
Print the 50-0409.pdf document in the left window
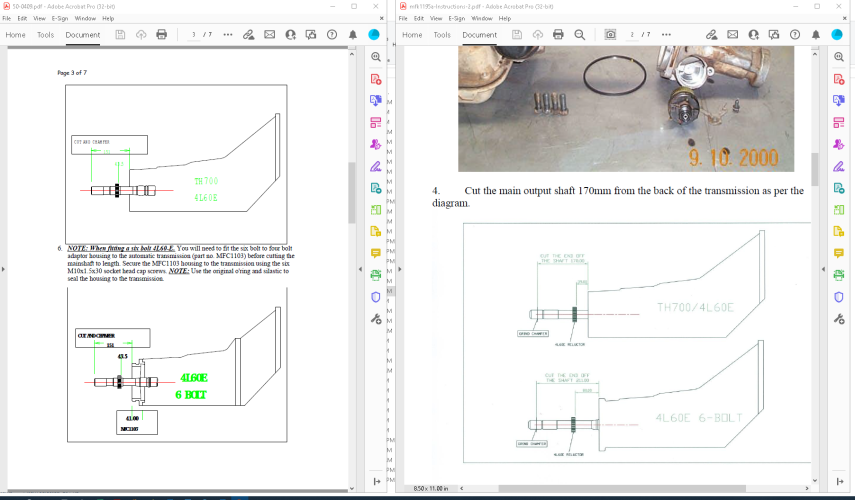click(x=161, y=34)
